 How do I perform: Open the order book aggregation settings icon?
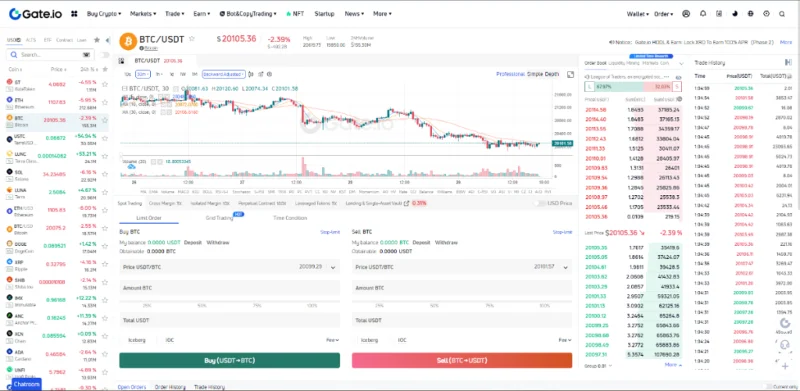679,99
